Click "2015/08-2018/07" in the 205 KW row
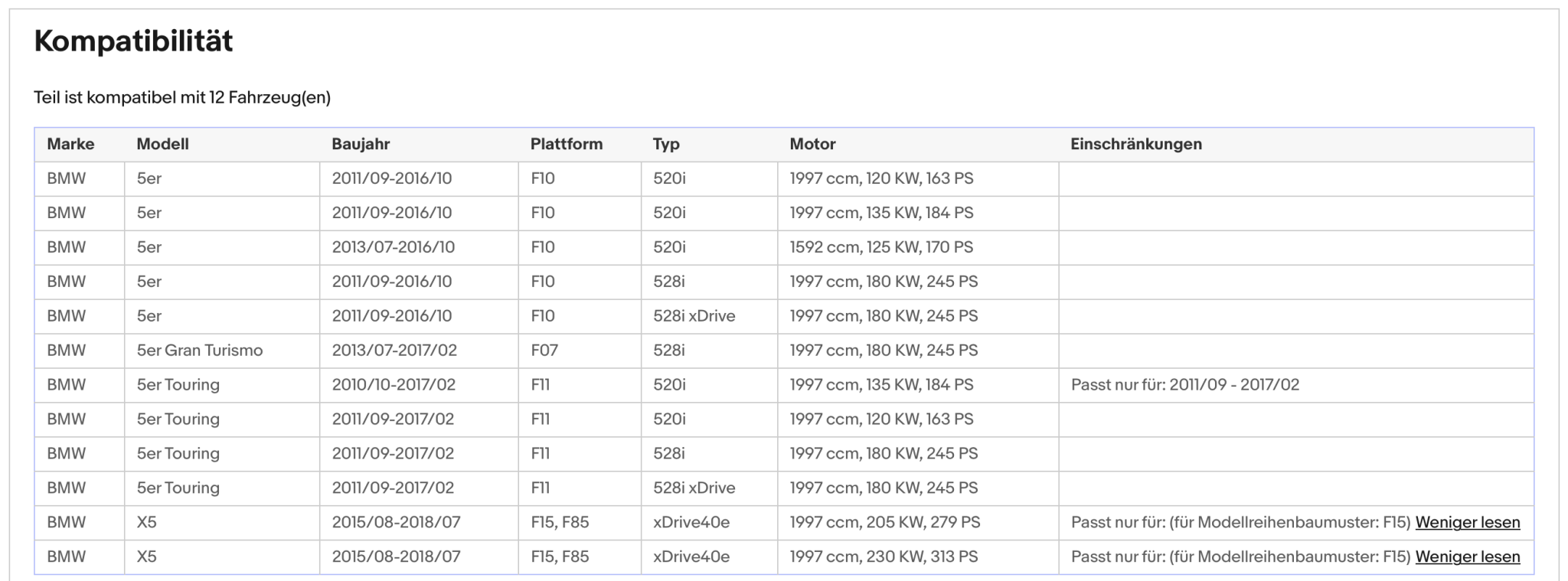1568x581 pixels. [x=396, y=523]
